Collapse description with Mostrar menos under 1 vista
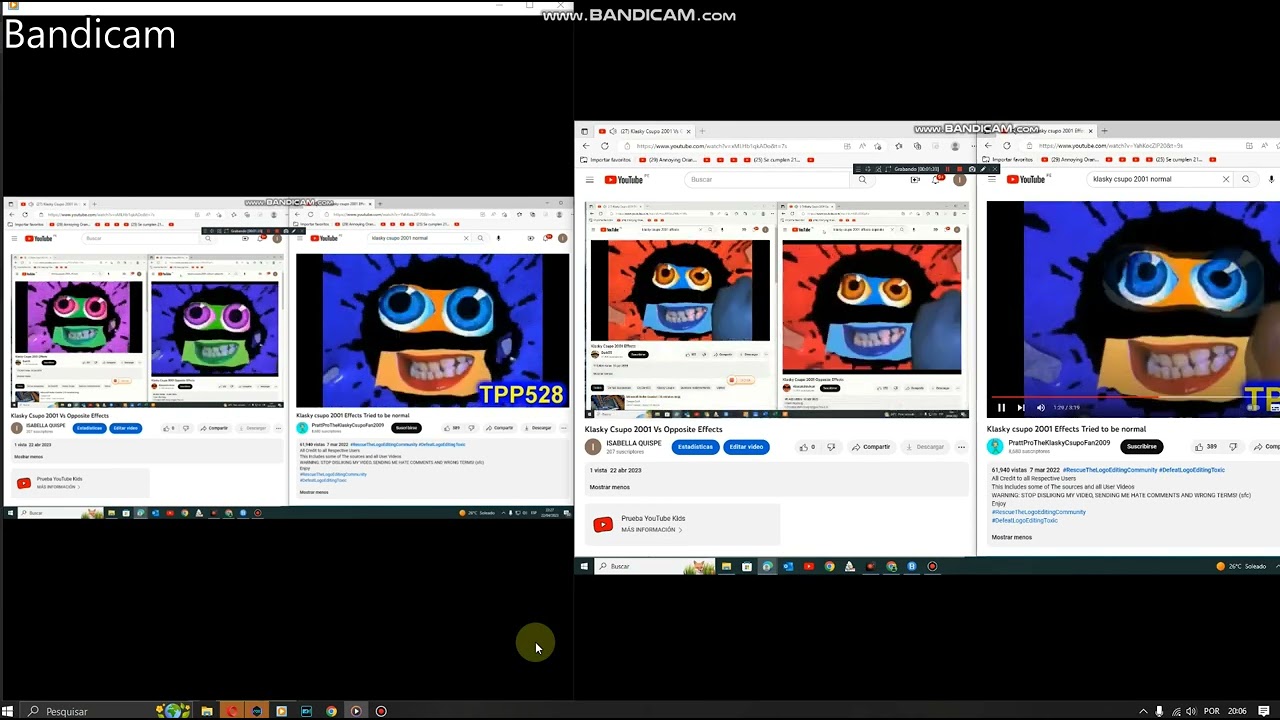The width and height of the screenshot is (1280, 720). [x=610, y=487]
